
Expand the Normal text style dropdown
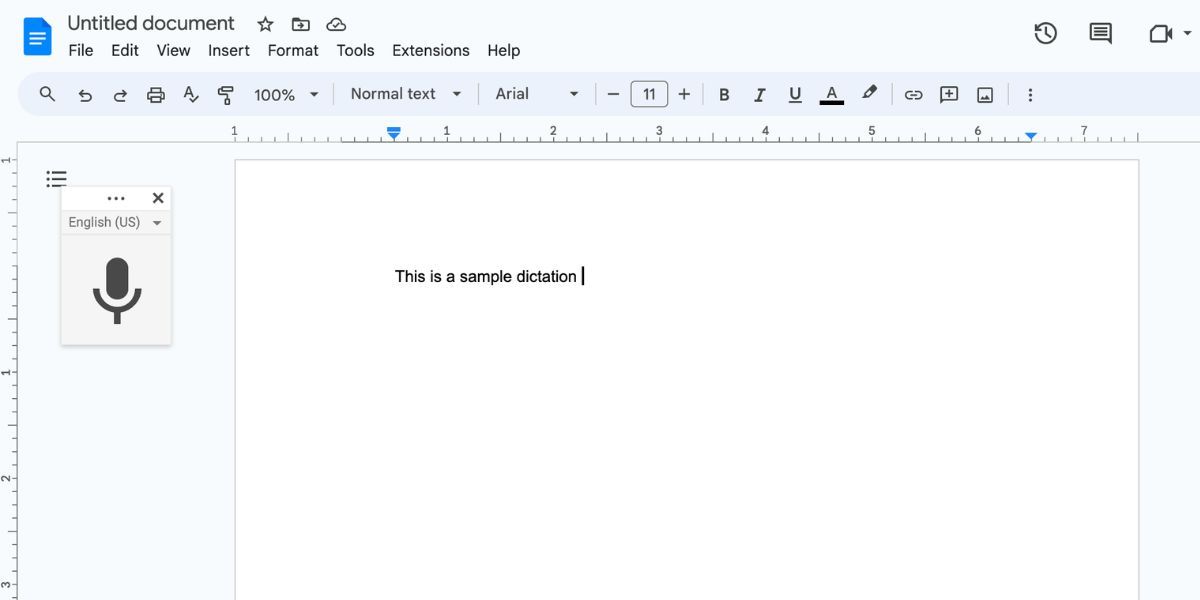coord(406,94)
